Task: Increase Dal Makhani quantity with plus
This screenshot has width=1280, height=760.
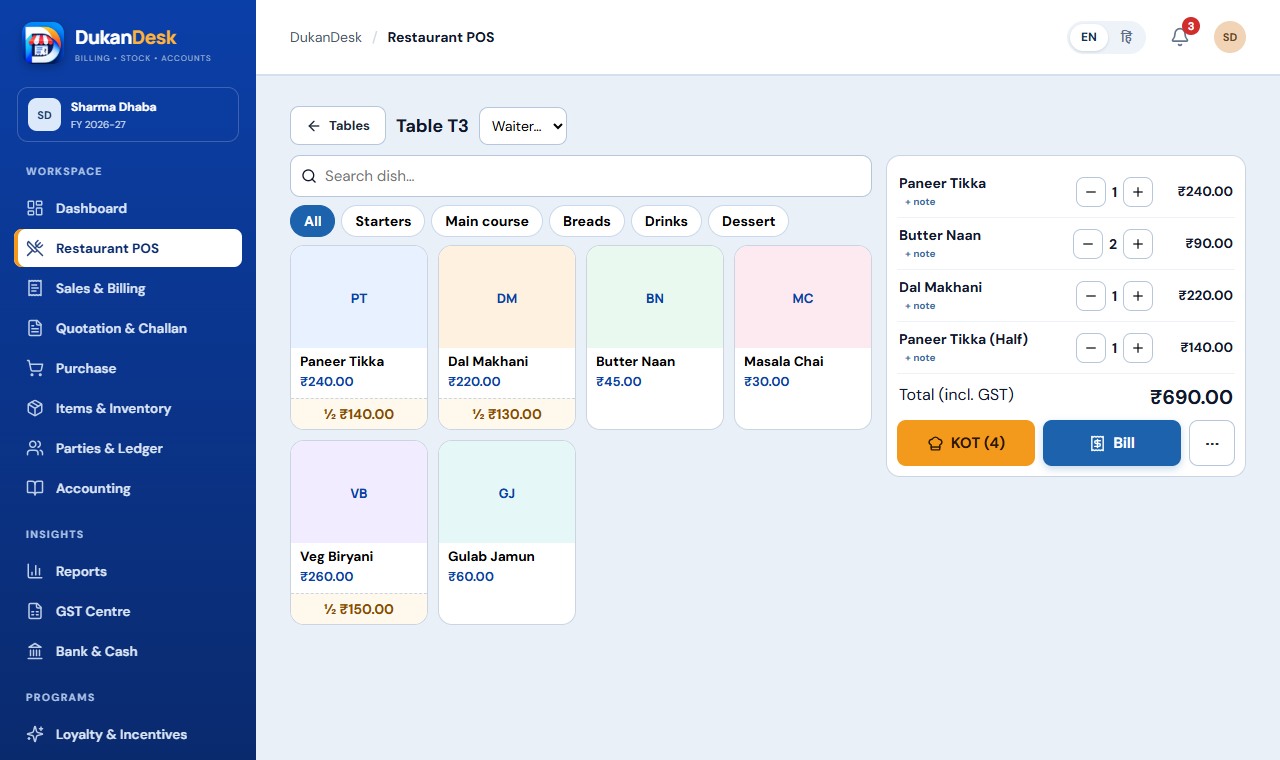Action: [1138, 296]
